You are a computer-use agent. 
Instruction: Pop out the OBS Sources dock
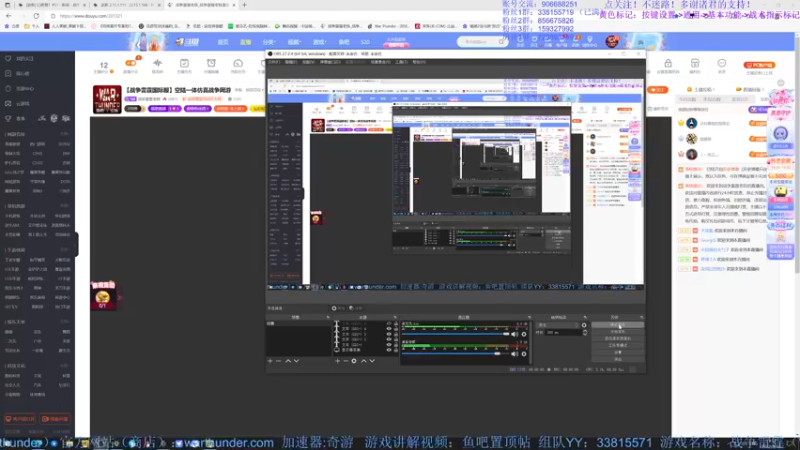click(x=395, y=317)
